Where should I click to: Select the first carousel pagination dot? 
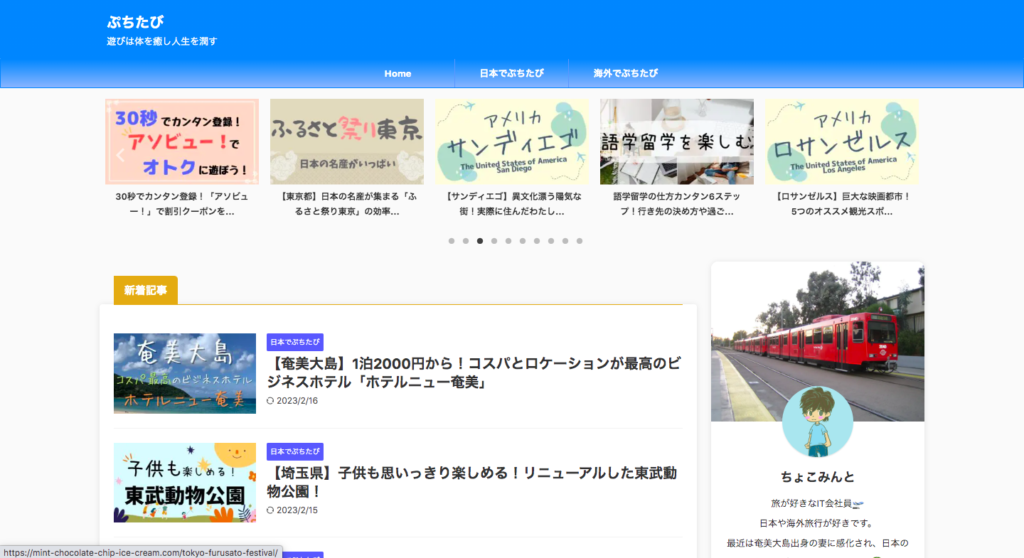coord(452,241)
